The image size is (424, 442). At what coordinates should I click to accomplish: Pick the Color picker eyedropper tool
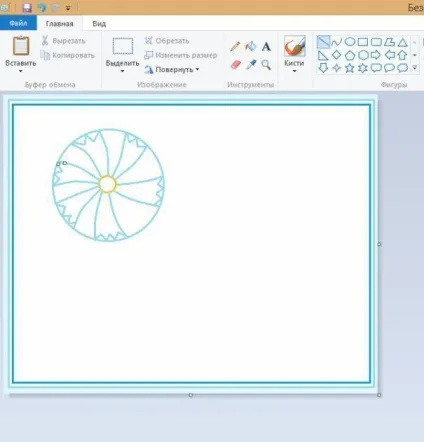click(x=251, y=64)
